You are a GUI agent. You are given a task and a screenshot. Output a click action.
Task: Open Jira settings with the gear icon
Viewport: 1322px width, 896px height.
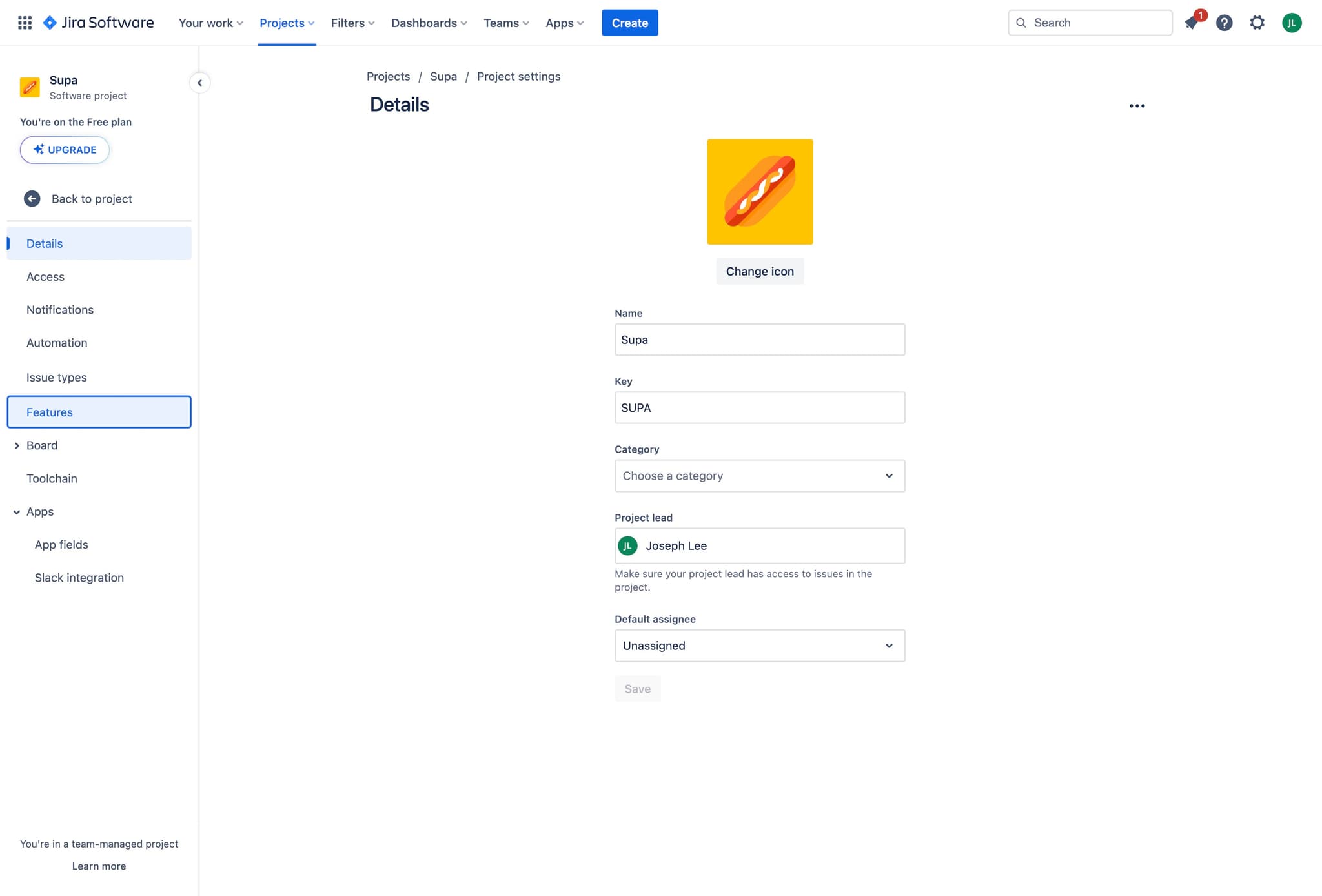pyautogui.click(x=1257, y=23)
